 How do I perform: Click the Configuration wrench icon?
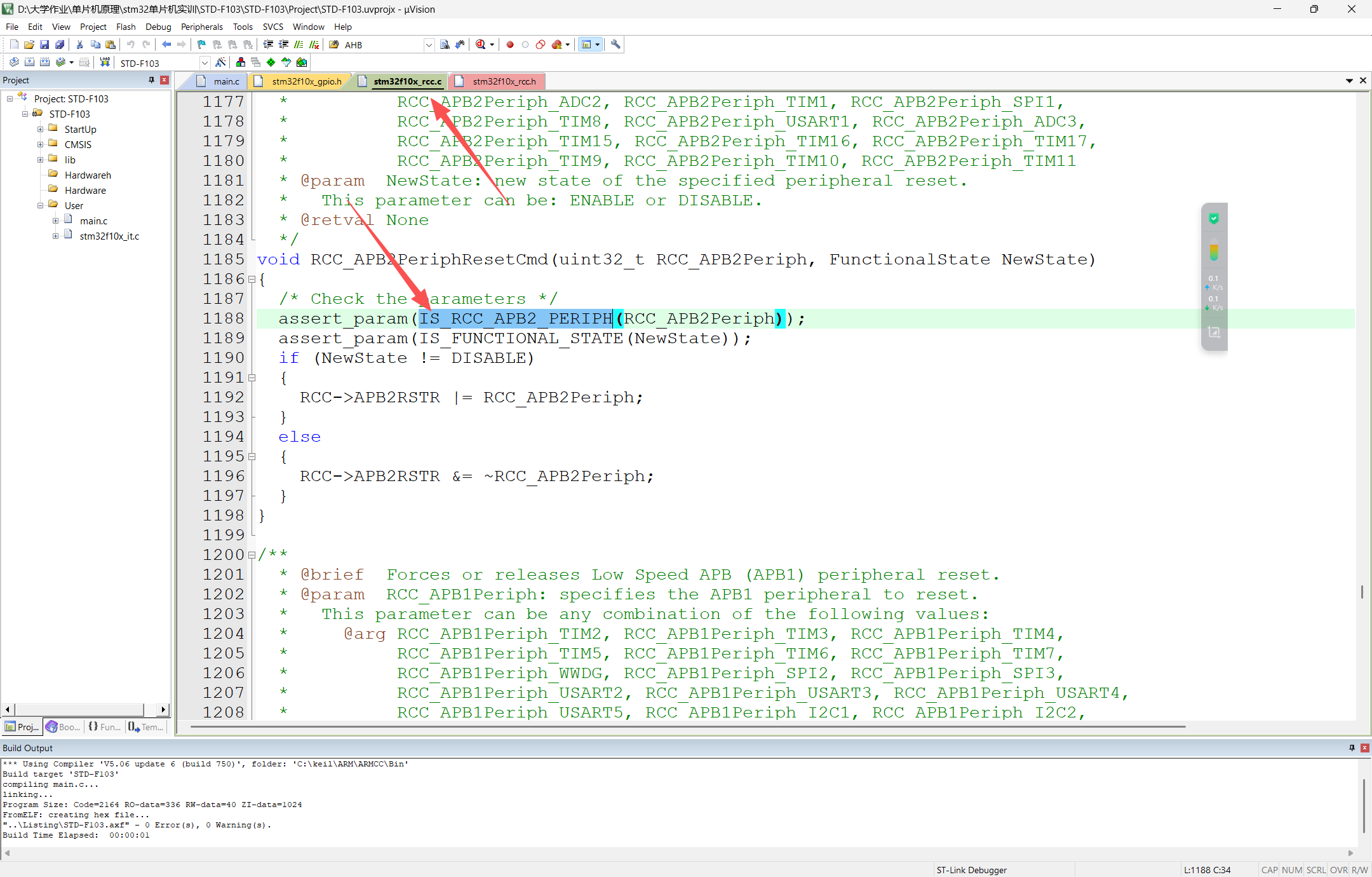click(x=615, y=44)
